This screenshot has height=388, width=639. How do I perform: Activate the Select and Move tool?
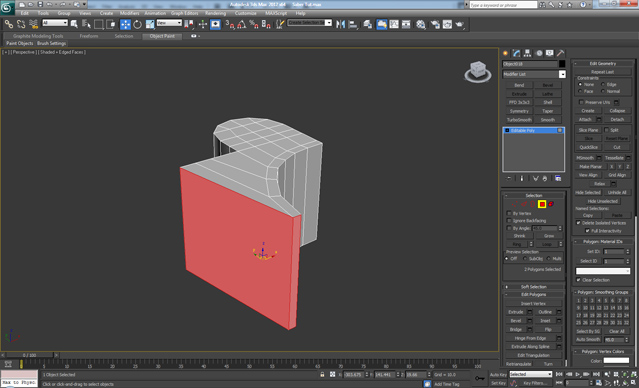click(126, 24)
